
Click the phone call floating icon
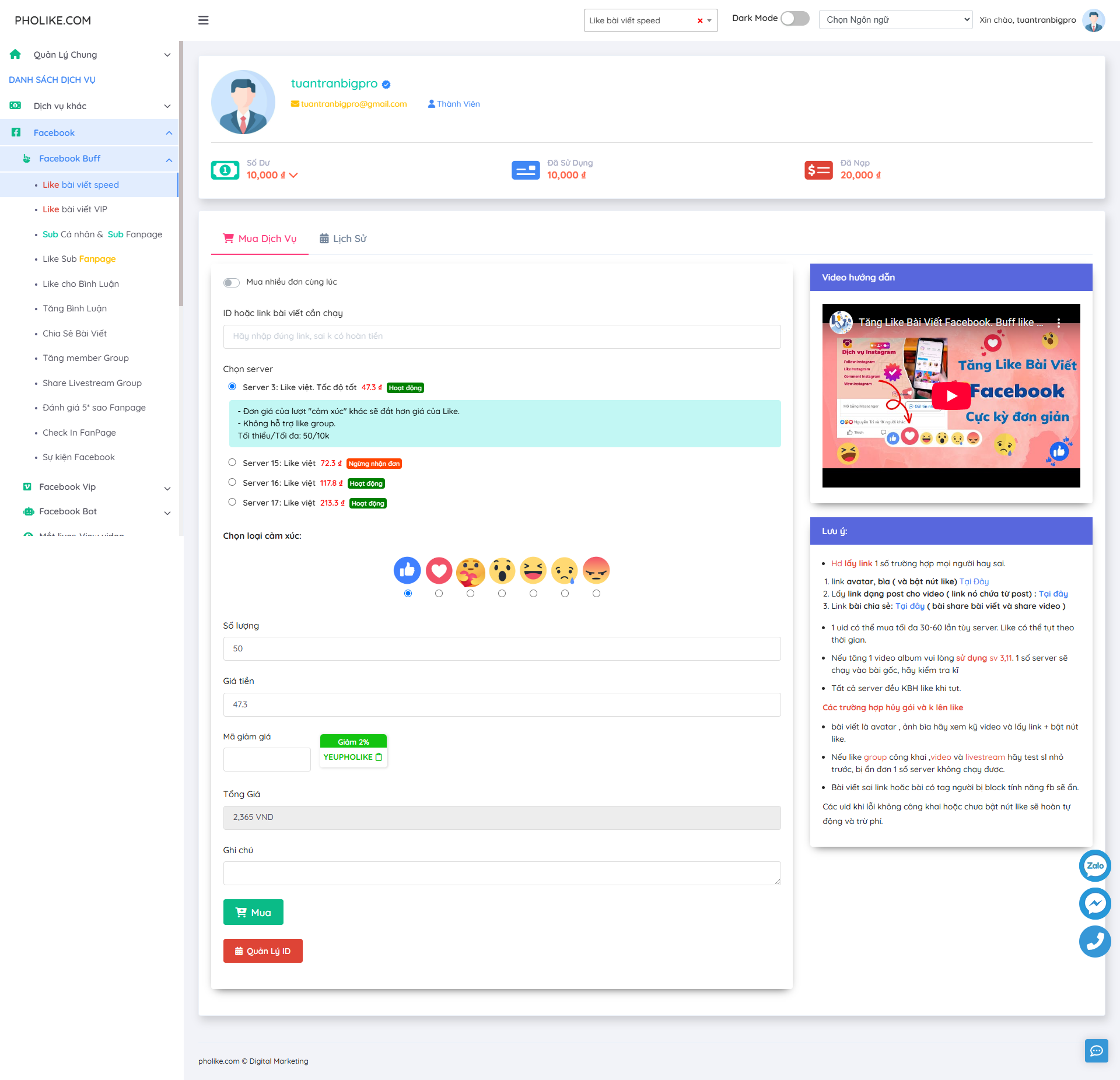tap(1094, 941)
